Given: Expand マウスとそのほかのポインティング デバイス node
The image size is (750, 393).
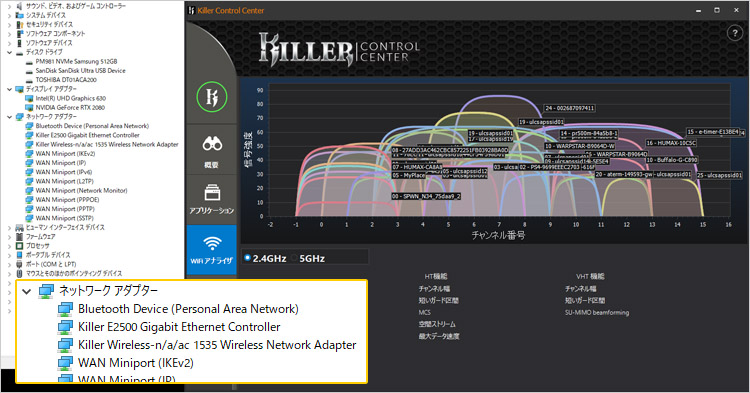Looking at the screenshot, I should [10, 273].
